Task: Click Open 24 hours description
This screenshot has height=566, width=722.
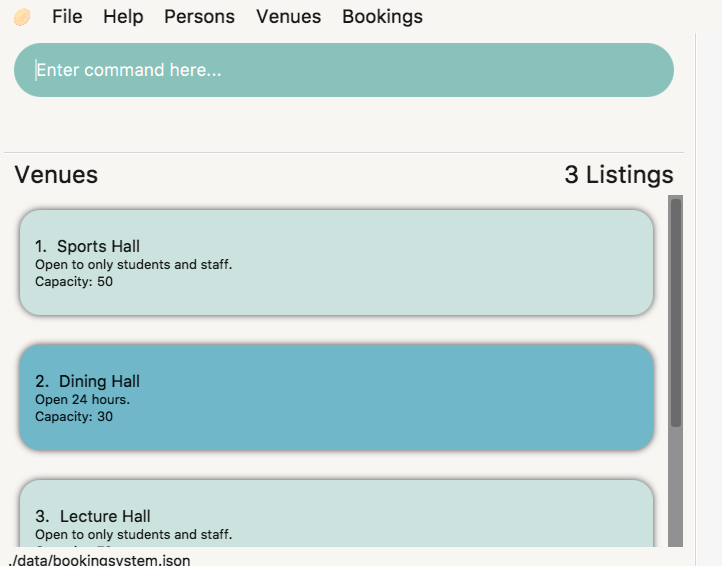Action: 82,399
